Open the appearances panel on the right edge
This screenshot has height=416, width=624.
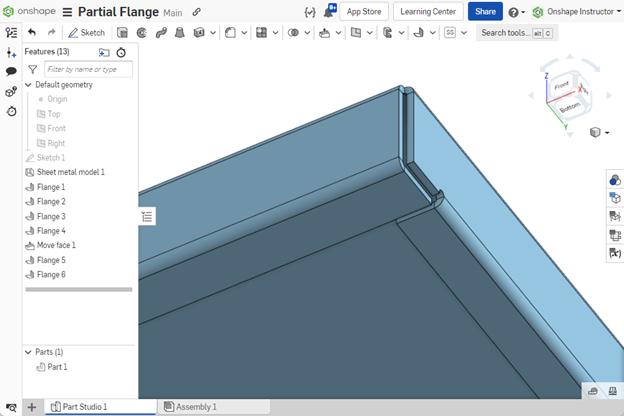coord(614,179)
